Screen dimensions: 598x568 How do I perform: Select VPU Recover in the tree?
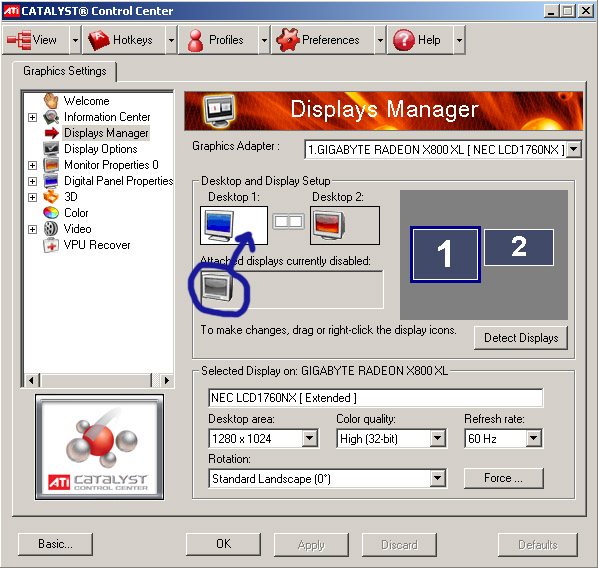click(97, 245)
